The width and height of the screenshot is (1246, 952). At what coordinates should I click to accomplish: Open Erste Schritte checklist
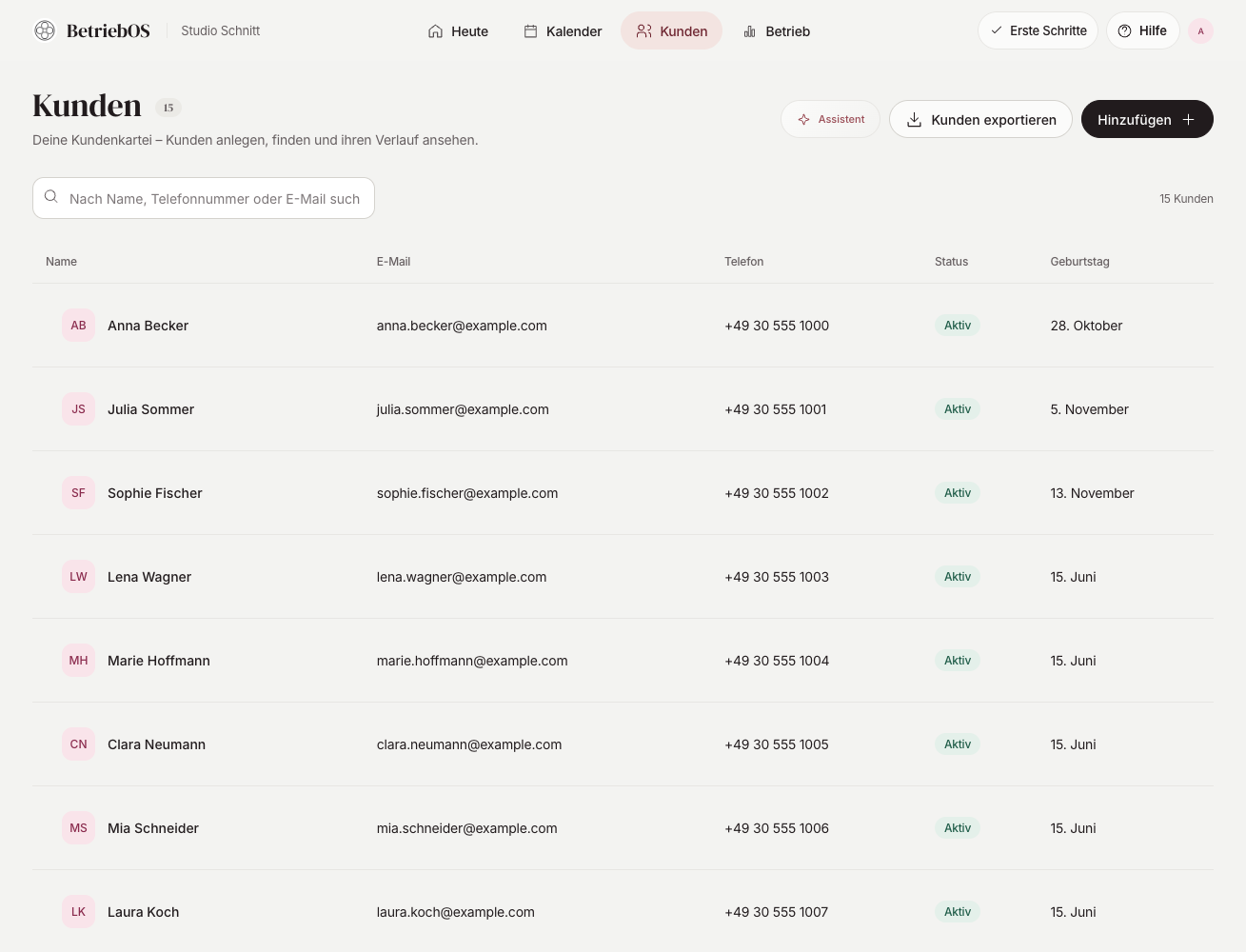click(1038, 30)
